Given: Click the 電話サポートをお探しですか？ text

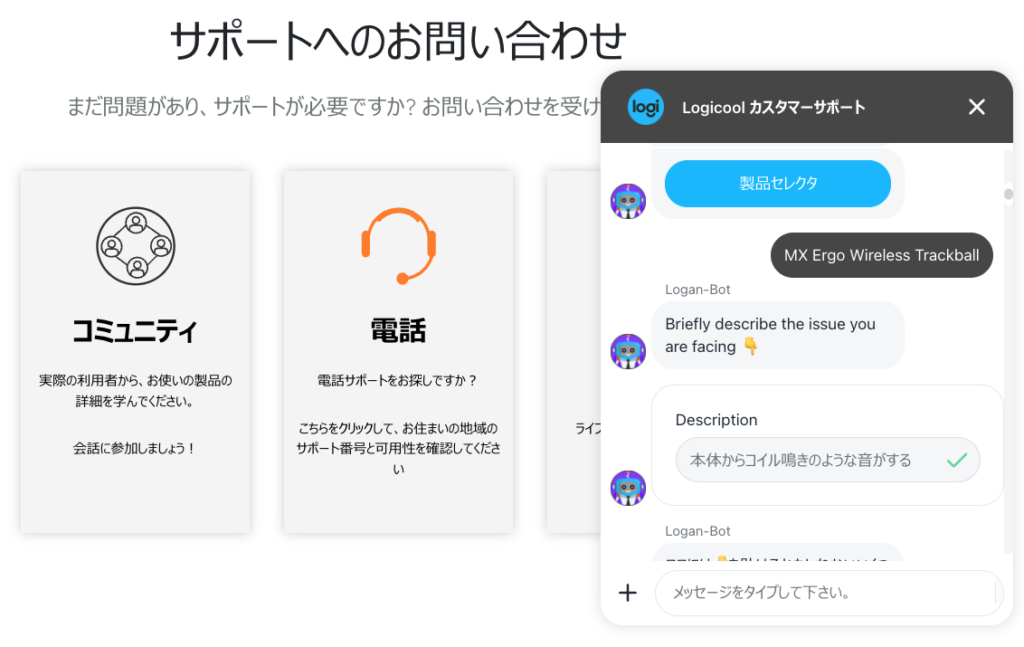Looking at the screenshot, I should [x=398, y=381].
